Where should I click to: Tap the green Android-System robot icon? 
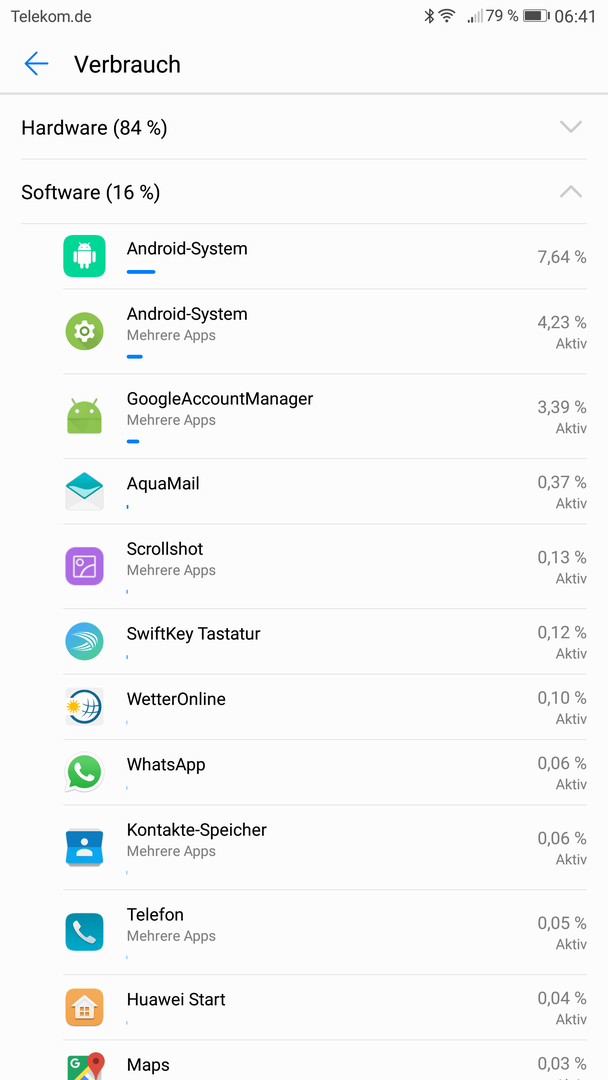tap(84, 256)
